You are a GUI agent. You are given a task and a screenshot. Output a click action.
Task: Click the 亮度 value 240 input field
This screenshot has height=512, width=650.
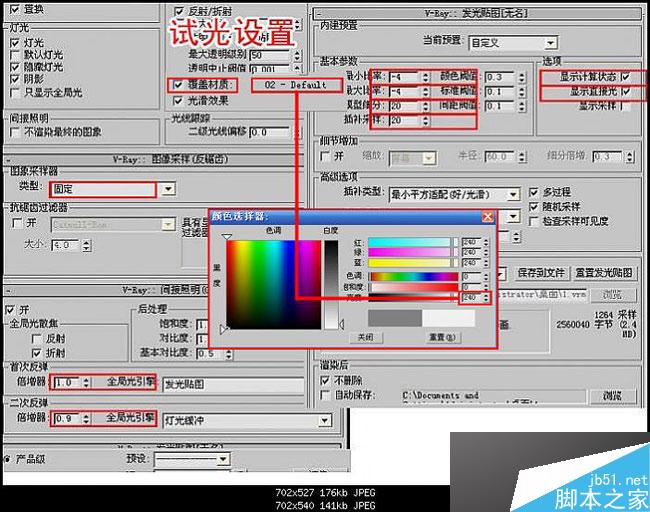pos(472,297)
